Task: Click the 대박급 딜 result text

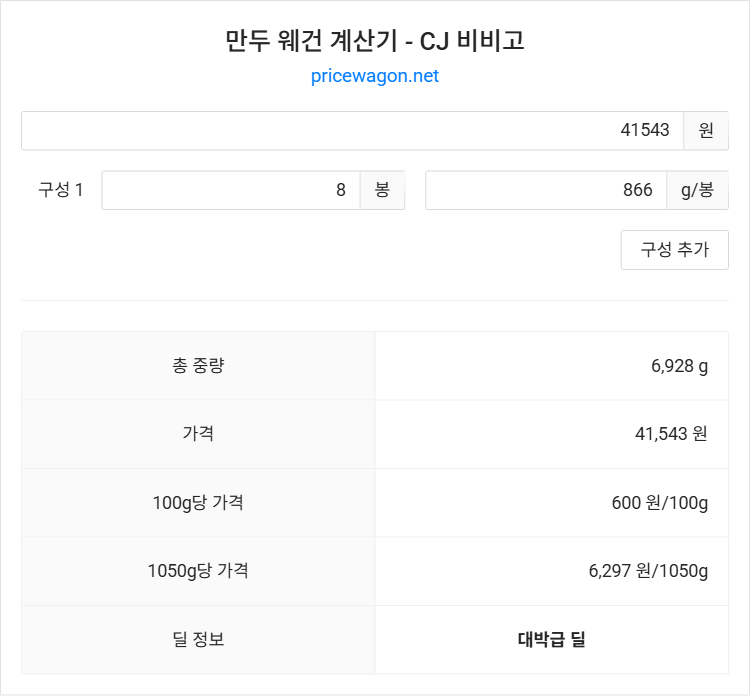Action: [x=551, y=639]
